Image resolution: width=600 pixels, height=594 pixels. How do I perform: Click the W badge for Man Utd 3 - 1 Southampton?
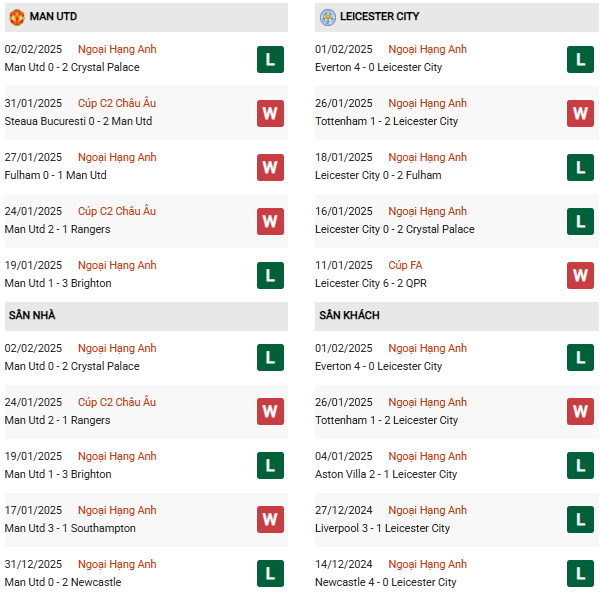[269, 520]
